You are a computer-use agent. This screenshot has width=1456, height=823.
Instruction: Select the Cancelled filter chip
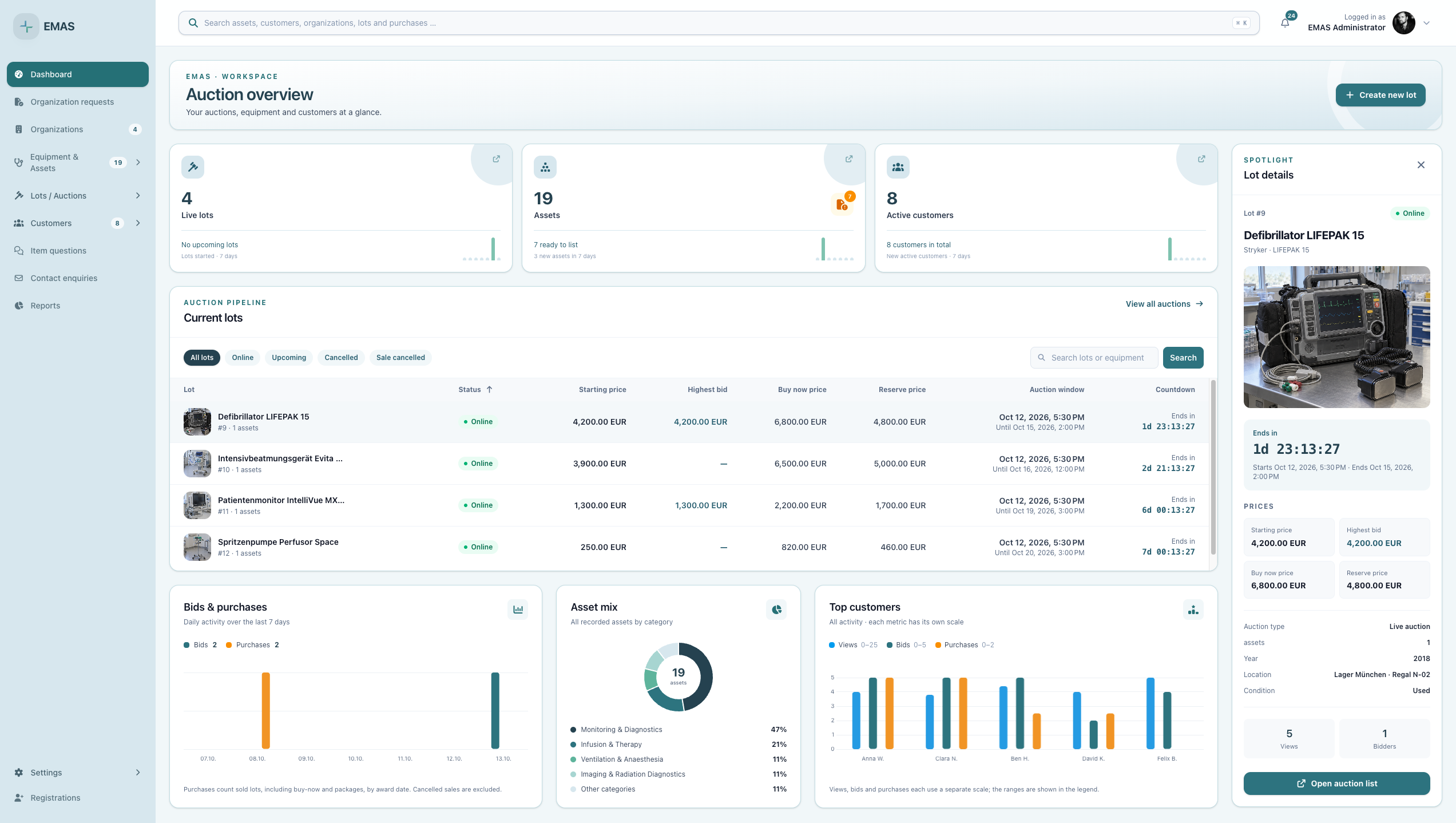pyautogui.click(x=341, y=358)
